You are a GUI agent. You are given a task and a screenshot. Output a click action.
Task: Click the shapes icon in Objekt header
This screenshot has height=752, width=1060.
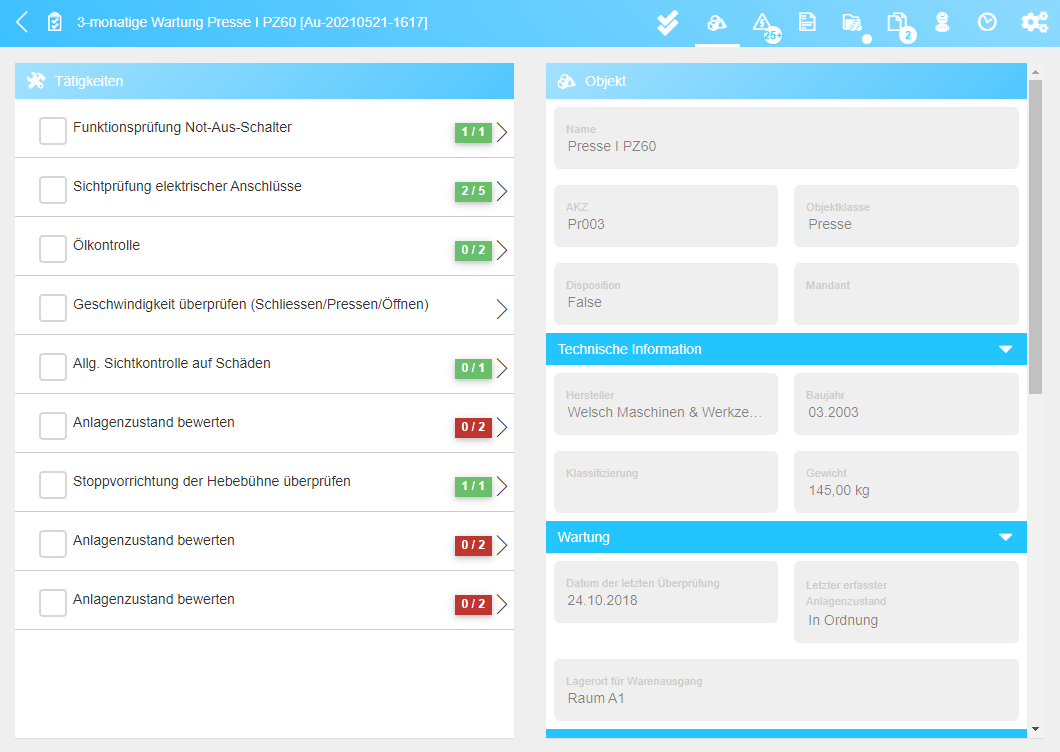[567, 81]
